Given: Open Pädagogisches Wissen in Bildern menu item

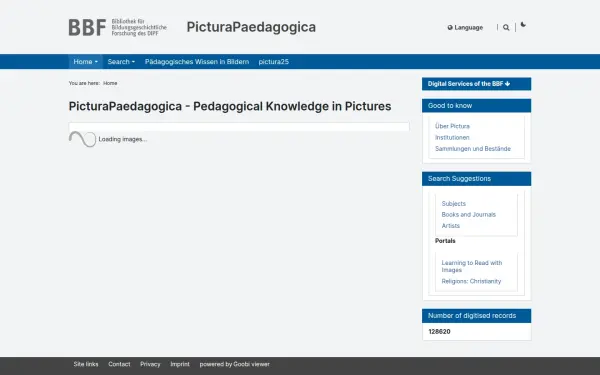Looking at the screenshot, I should click(197, 62).
